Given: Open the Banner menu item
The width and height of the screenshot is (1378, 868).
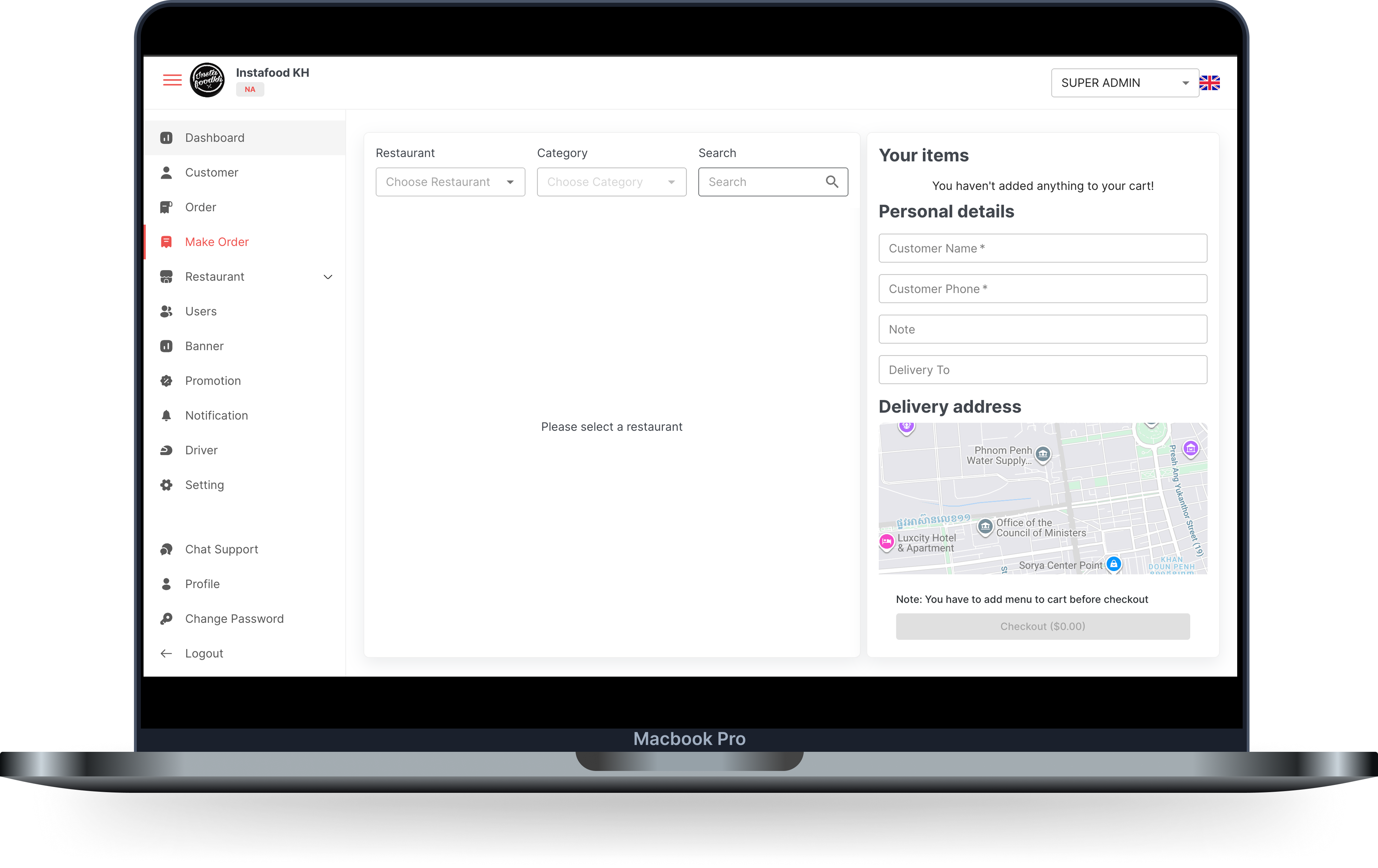Looking at the screenshot, I should click(244, 346).
